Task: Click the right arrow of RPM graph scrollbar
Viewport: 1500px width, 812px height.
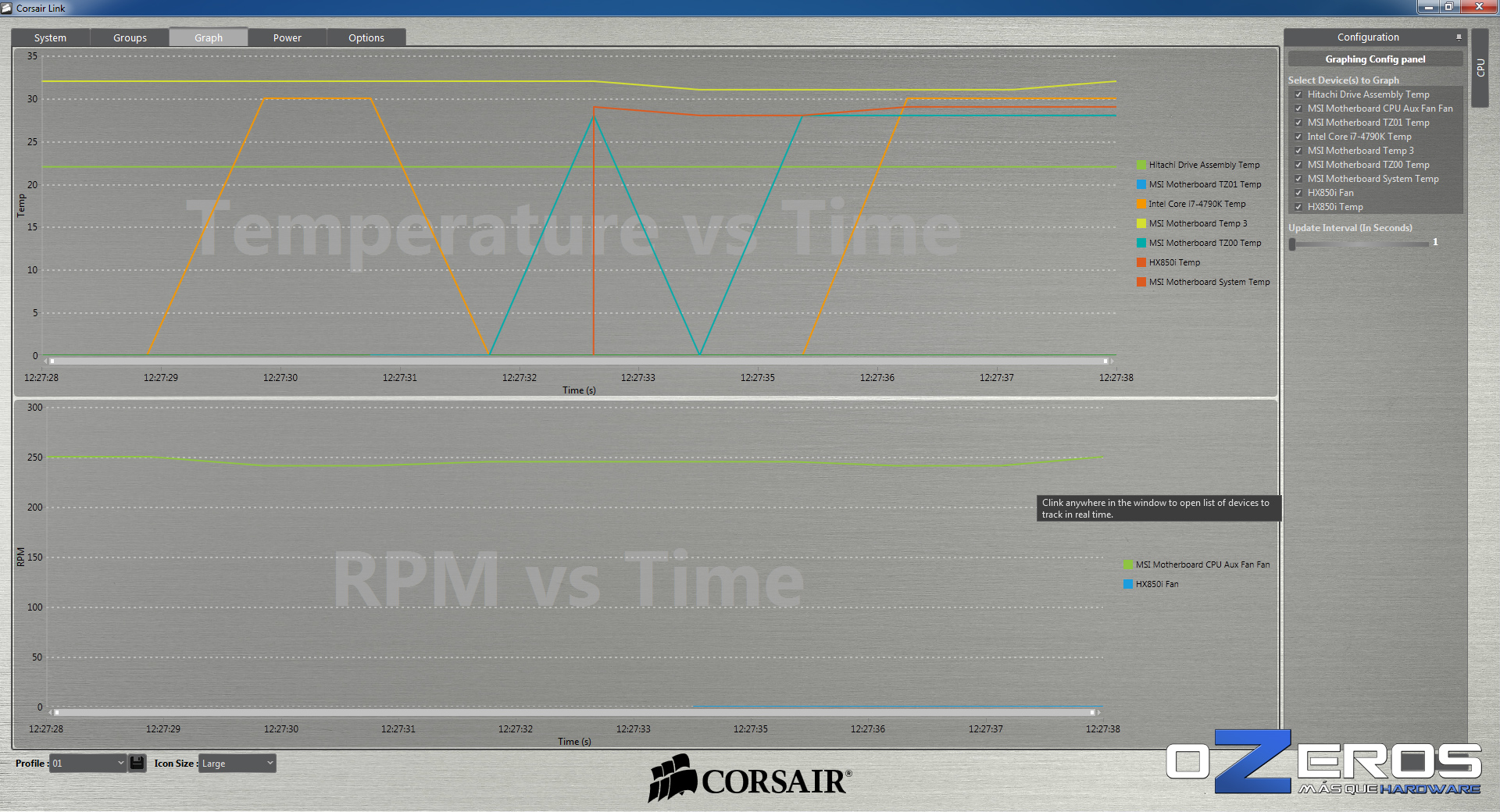Action: [1098, 712]
